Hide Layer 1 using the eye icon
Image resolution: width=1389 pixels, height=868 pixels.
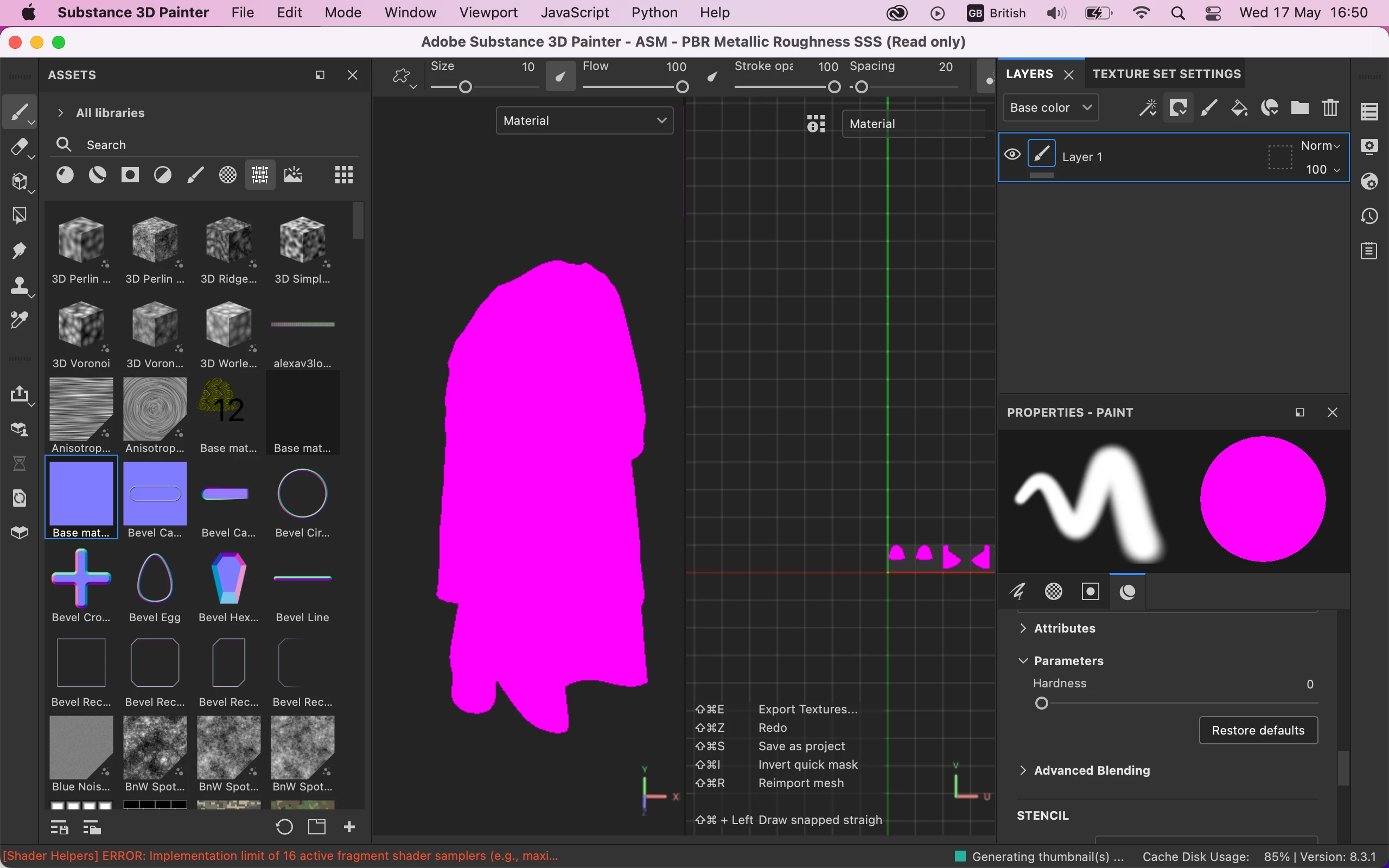tap(1012, 155)
